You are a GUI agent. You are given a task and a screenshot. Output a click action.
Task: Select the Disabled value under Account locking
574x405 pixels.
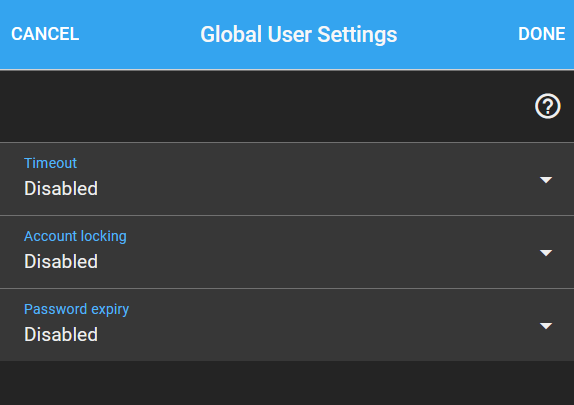pos(61,261)
